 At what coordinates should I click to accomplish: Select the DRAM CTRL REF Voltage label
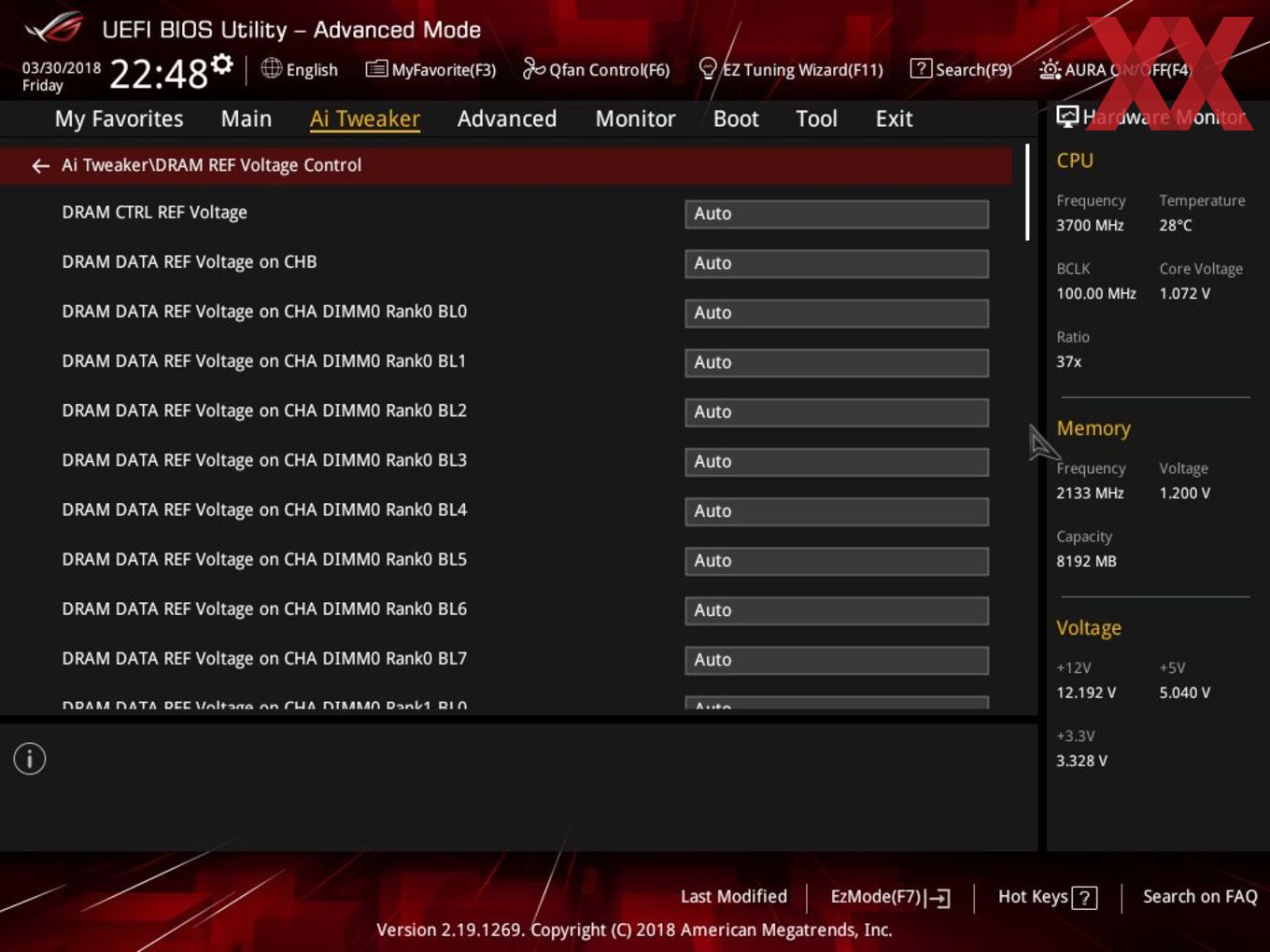[154, 212]
